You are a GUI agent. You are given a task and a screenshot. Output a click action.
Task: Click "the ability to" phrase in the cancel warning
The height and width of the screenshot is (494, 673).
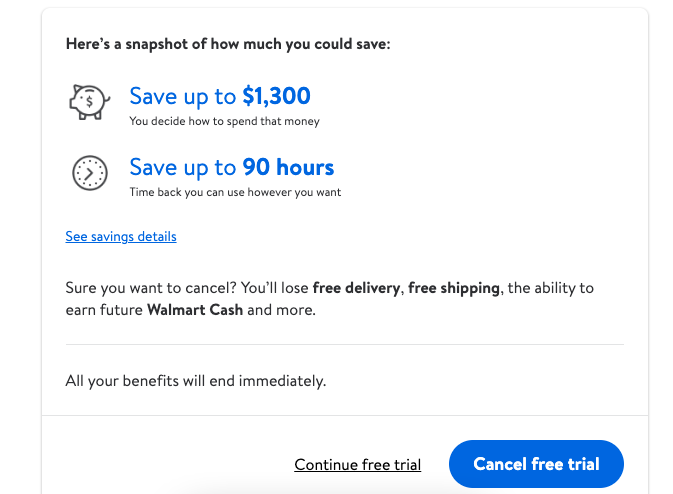551,288
